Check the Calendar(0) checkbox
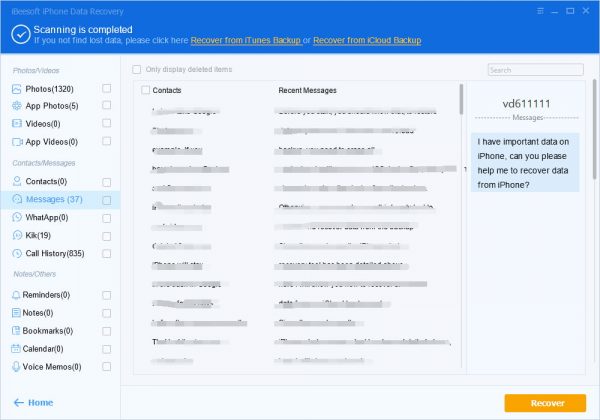Image resolution: width=600 pixels, height=420 pixels. click(107, 349)
